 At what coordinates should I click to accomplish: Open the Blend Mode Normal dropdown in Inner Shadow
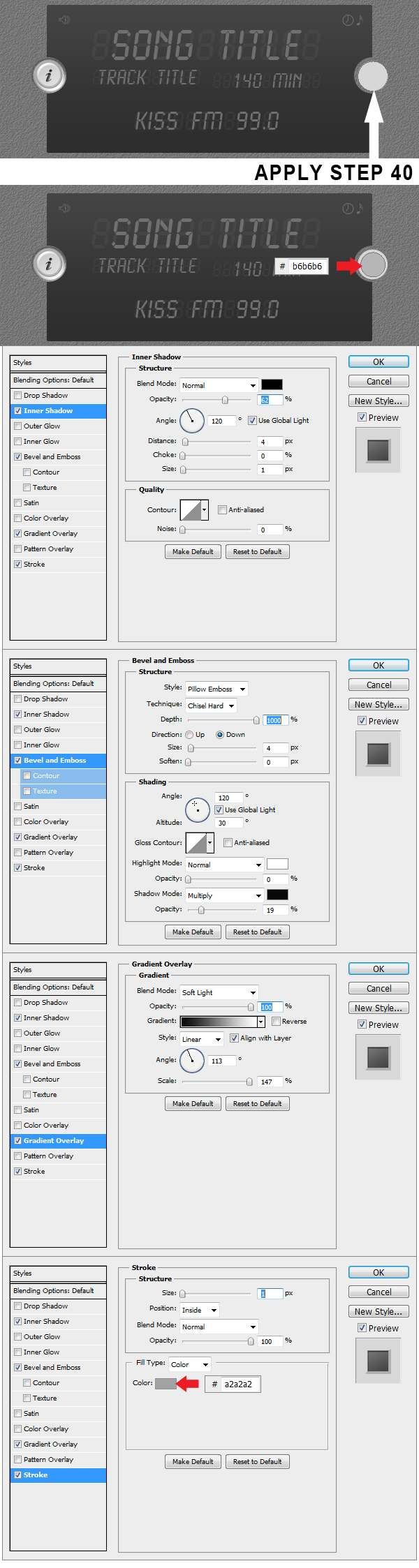tap(219, 385)
